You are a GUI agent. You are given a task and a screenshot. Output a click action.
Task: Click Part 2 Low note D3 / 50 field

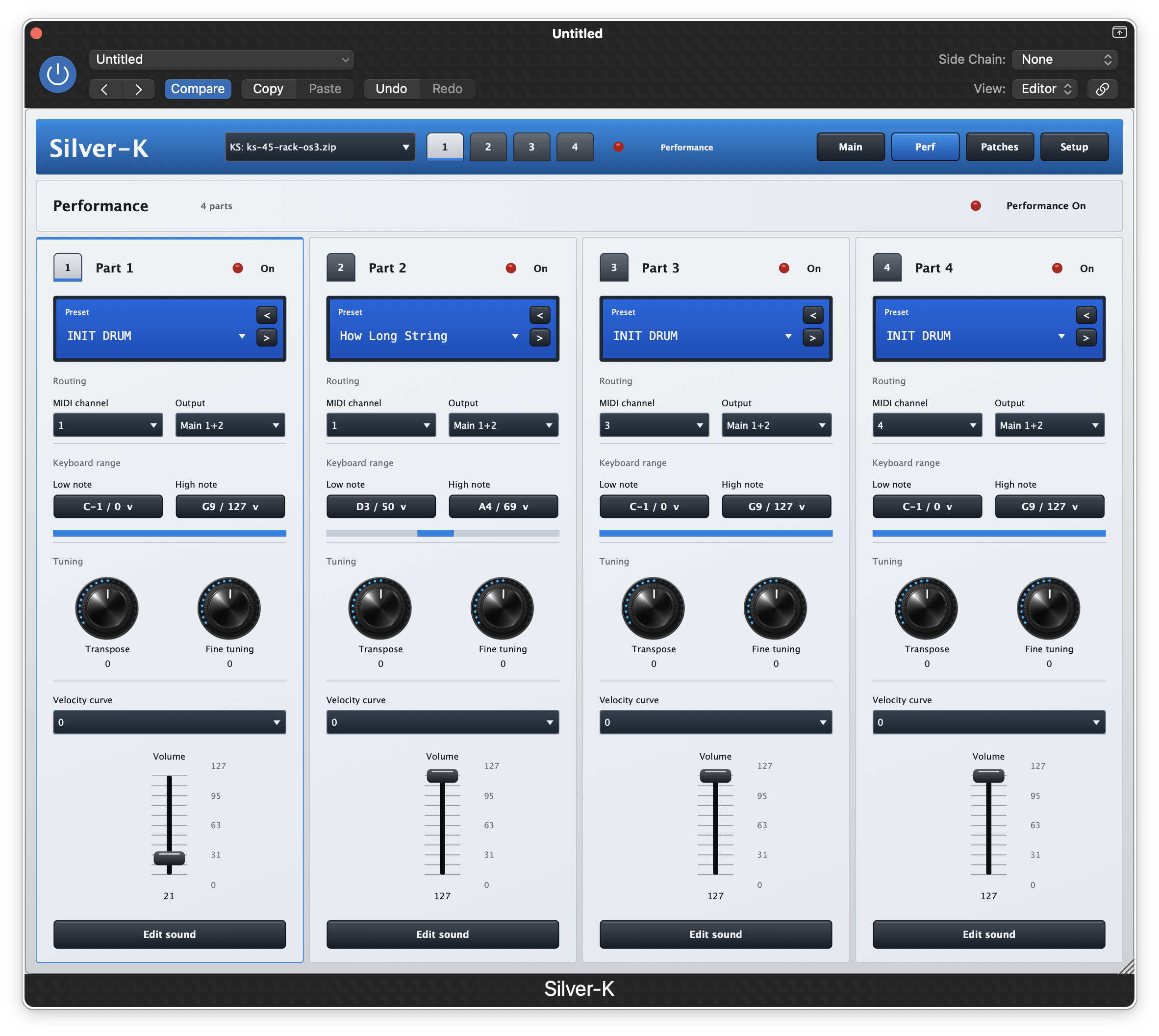tap(381, 507)
